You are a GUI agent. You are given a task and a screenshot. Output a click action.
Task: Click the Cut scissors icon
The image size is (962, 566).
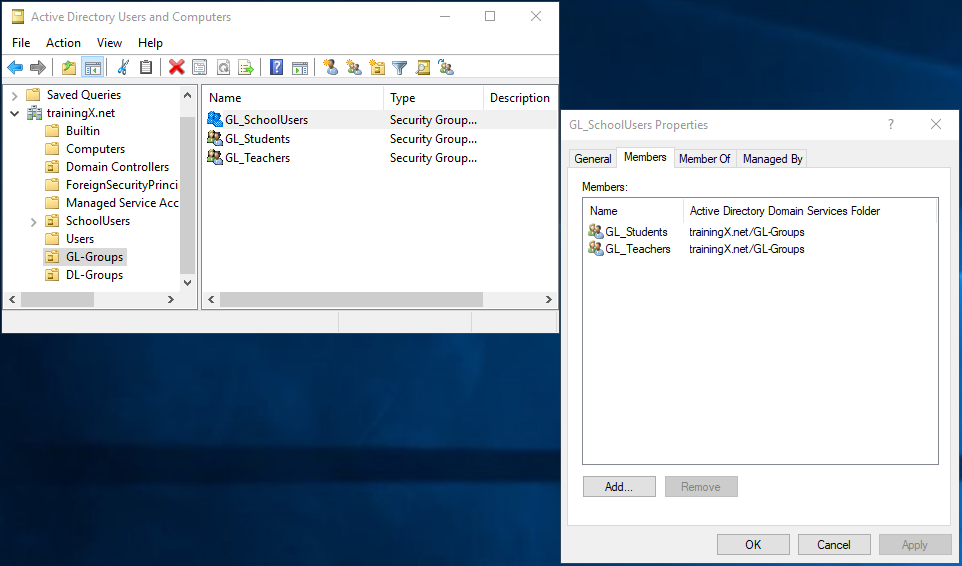click(x=123, y=67)
